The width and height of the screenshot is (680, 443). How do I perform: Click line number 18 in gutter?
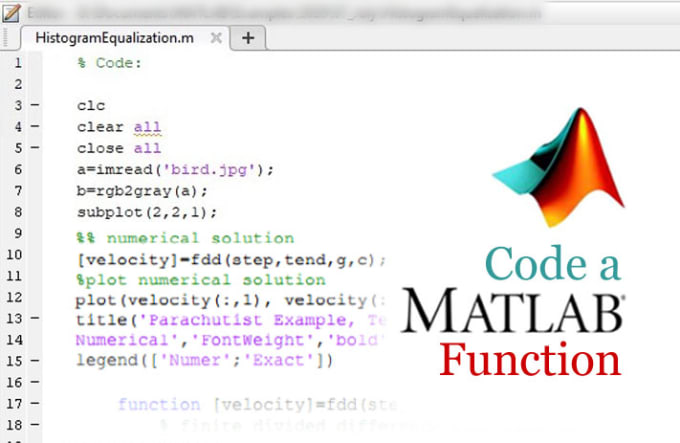coord(14,425)
